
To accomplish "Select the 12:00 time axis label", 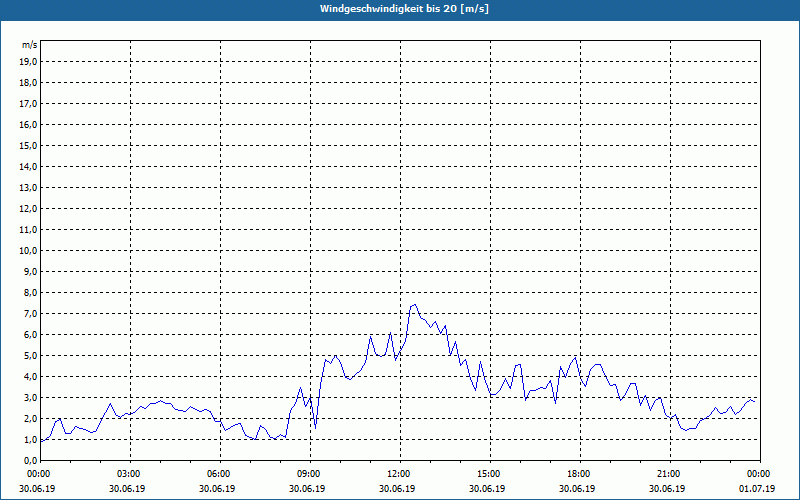I will tap(399, 473).
